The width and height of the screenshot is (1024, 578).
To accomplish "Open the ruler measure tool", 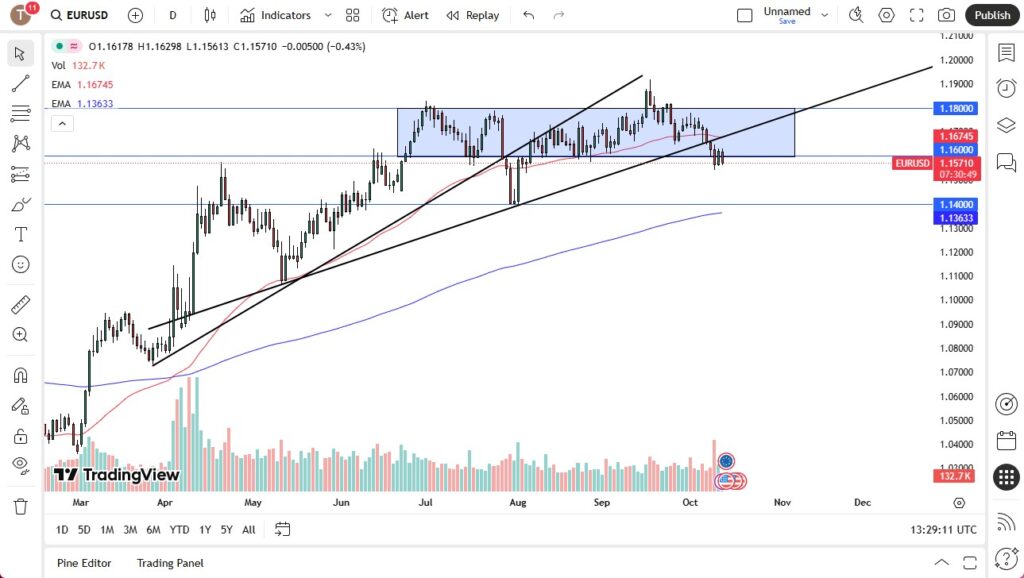I will [20, 304].
